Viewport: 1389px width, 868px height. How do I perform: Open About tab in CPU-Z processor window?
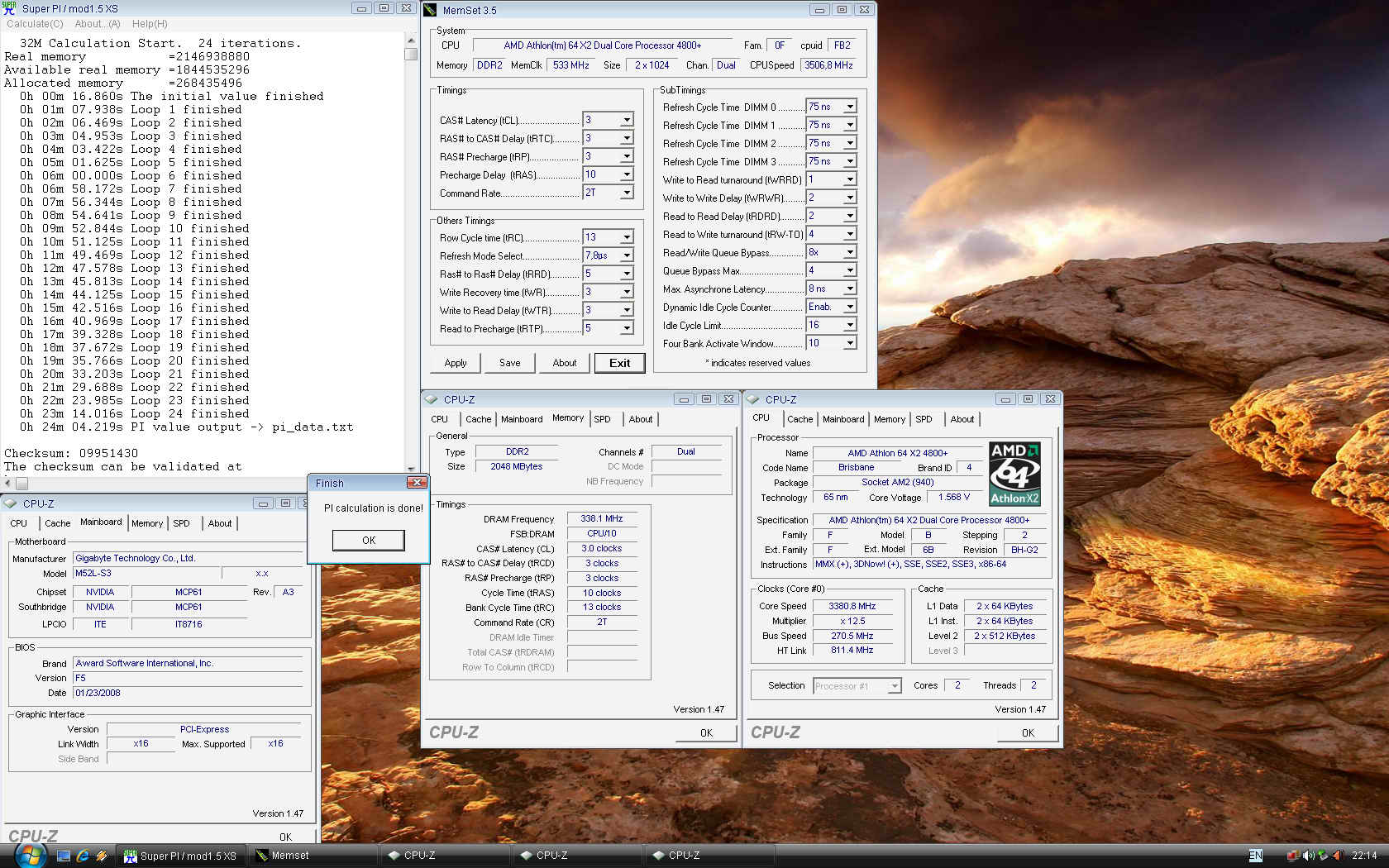point(962,419)
